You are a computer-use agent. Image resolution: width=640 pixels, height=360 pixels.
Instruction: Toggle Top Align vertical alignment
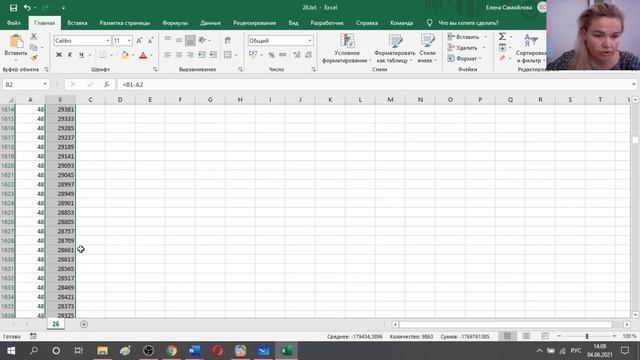pyautogui.click(x=168, y=40)
